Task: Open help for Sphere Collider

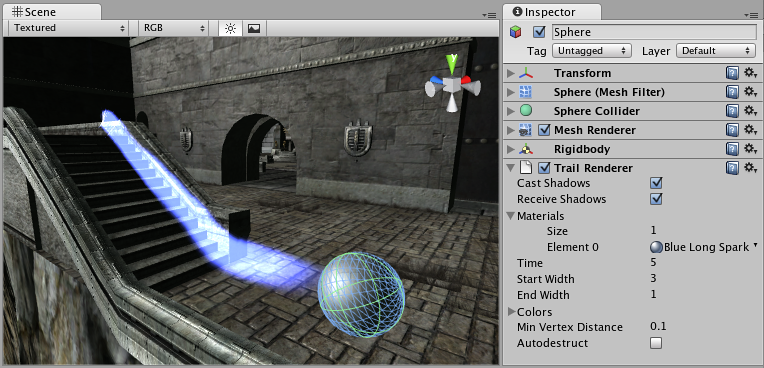Action: (732, 111)
